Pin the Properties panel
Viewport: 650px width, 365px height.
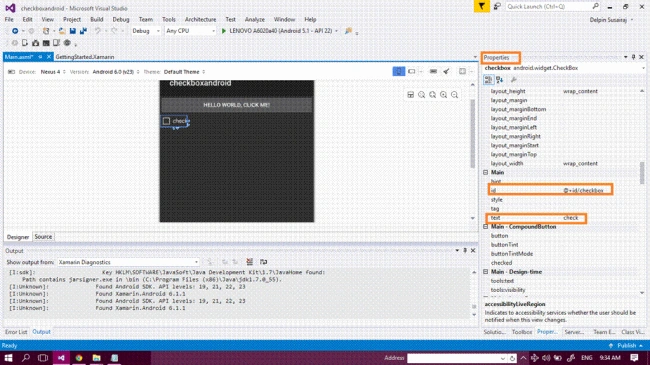coord(633,57)
